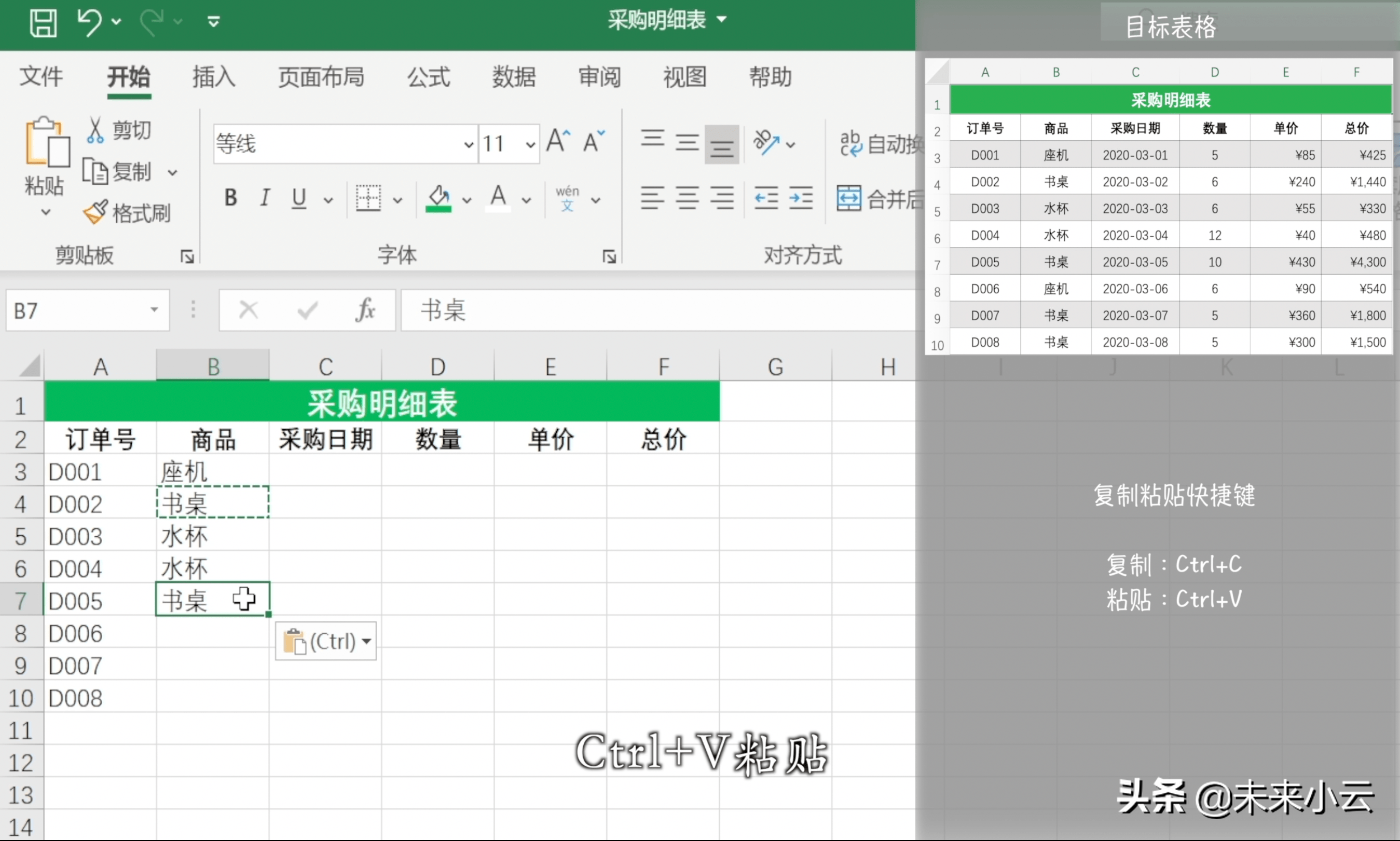This screenshot has width=1400, height=841.
Task: Click the Borders grid icon
Action: point(368,198)
